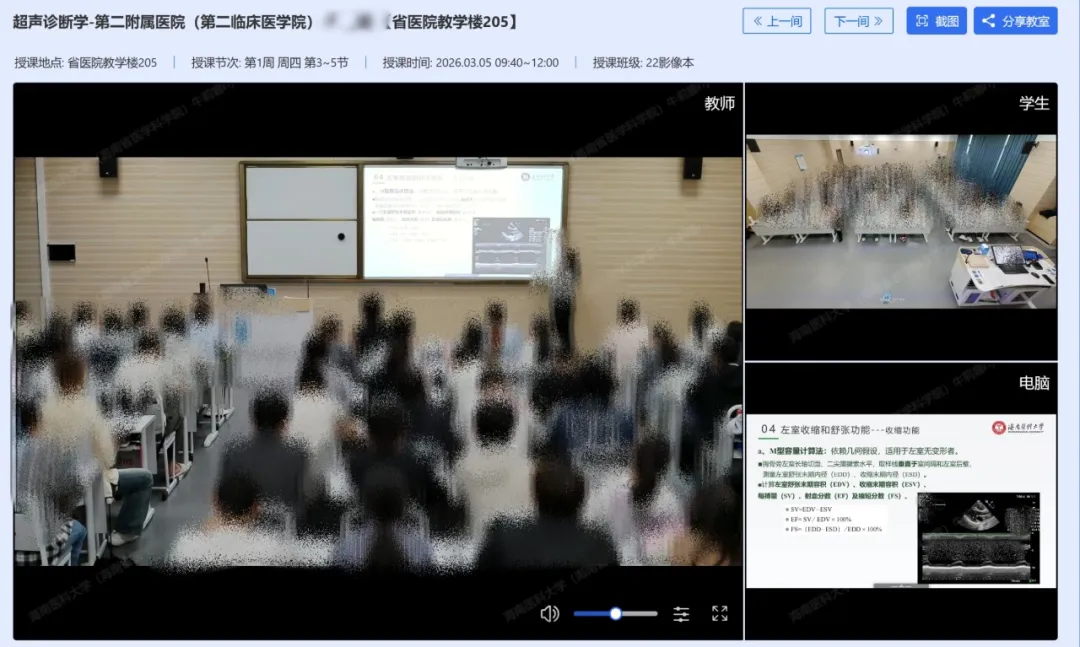Click the screenshot frame icon in 截图

click(x=922, y=21)
